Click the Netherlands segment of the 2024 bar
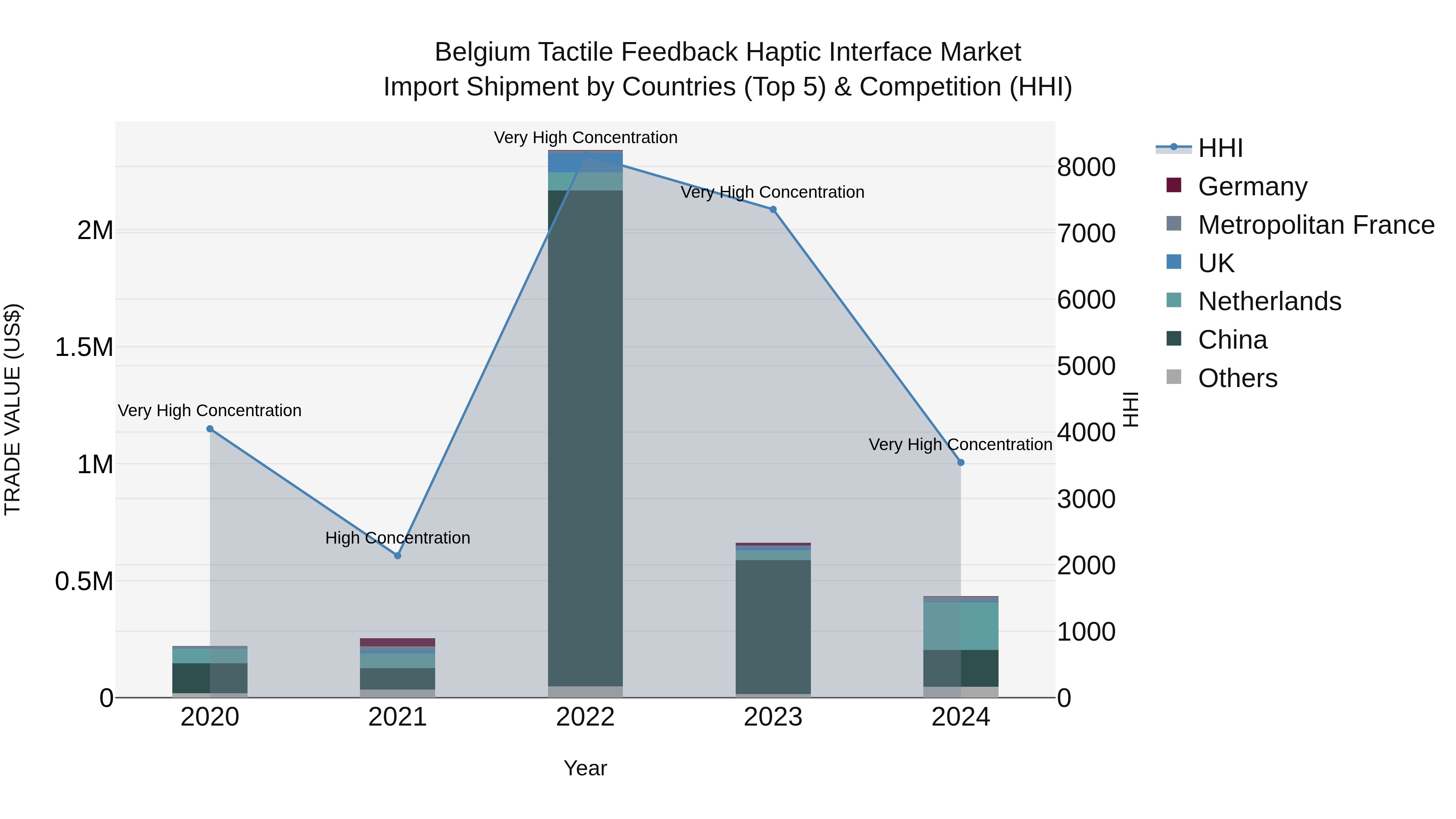 coord(961,626)
